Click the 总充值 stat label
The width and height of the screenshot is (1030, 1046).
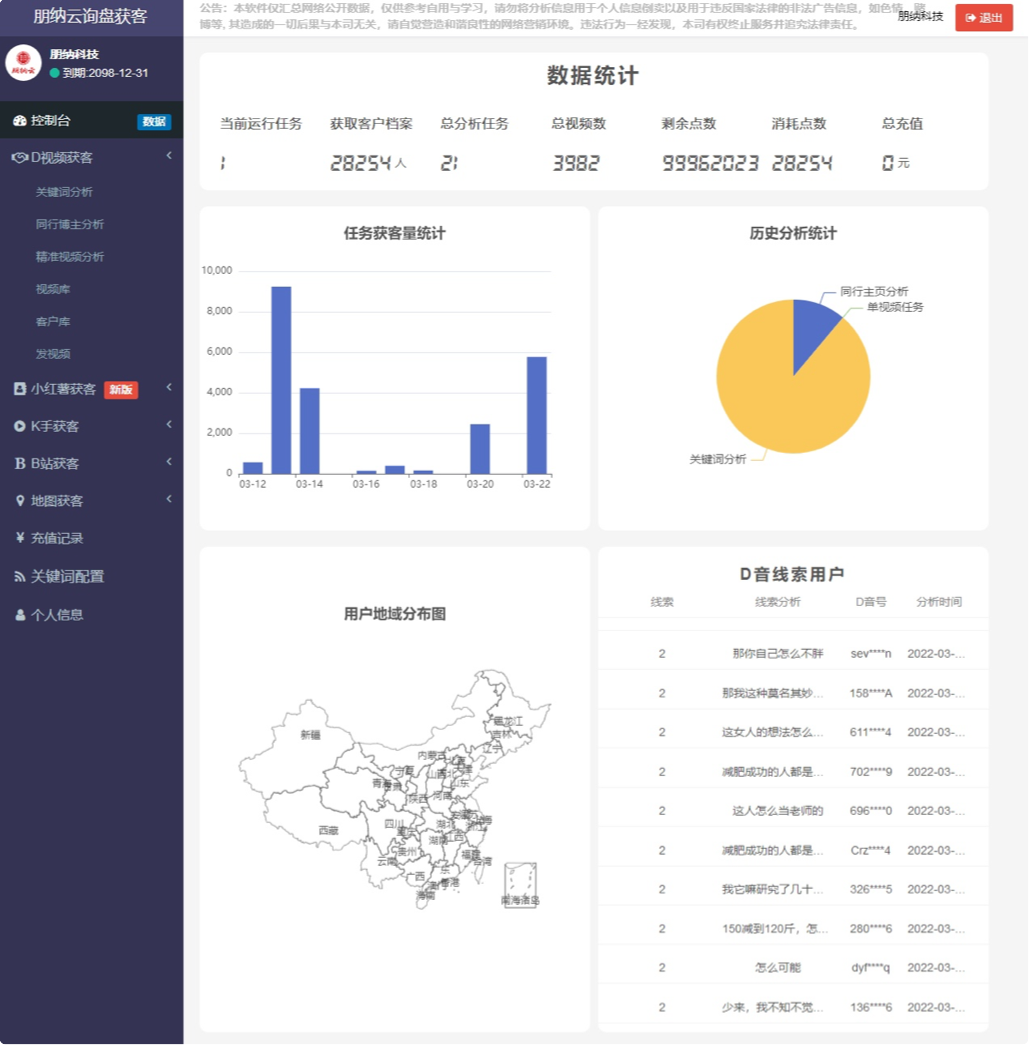click(x=903, y=124)
